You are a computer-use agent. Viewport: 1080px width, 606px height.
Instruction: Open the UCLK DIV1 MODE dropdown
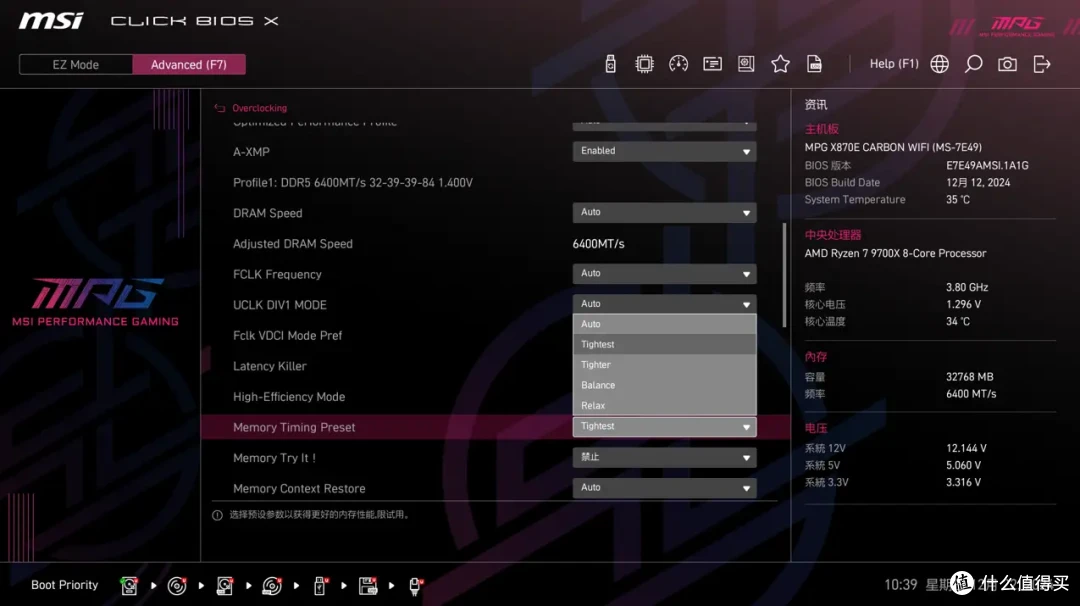(664, 304)
